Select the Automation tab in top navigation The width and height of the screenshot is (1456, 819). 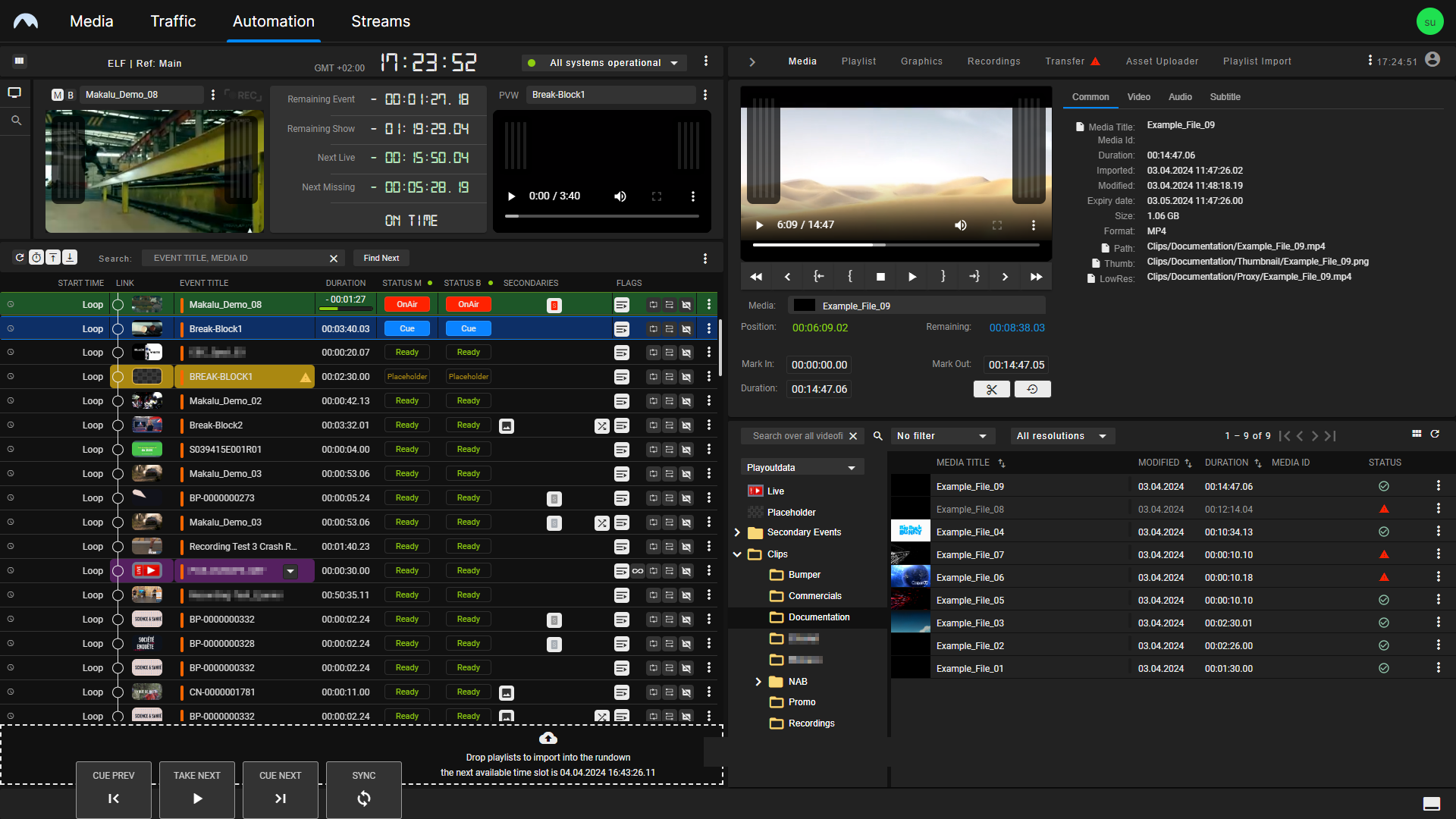[x=273, y=21]
